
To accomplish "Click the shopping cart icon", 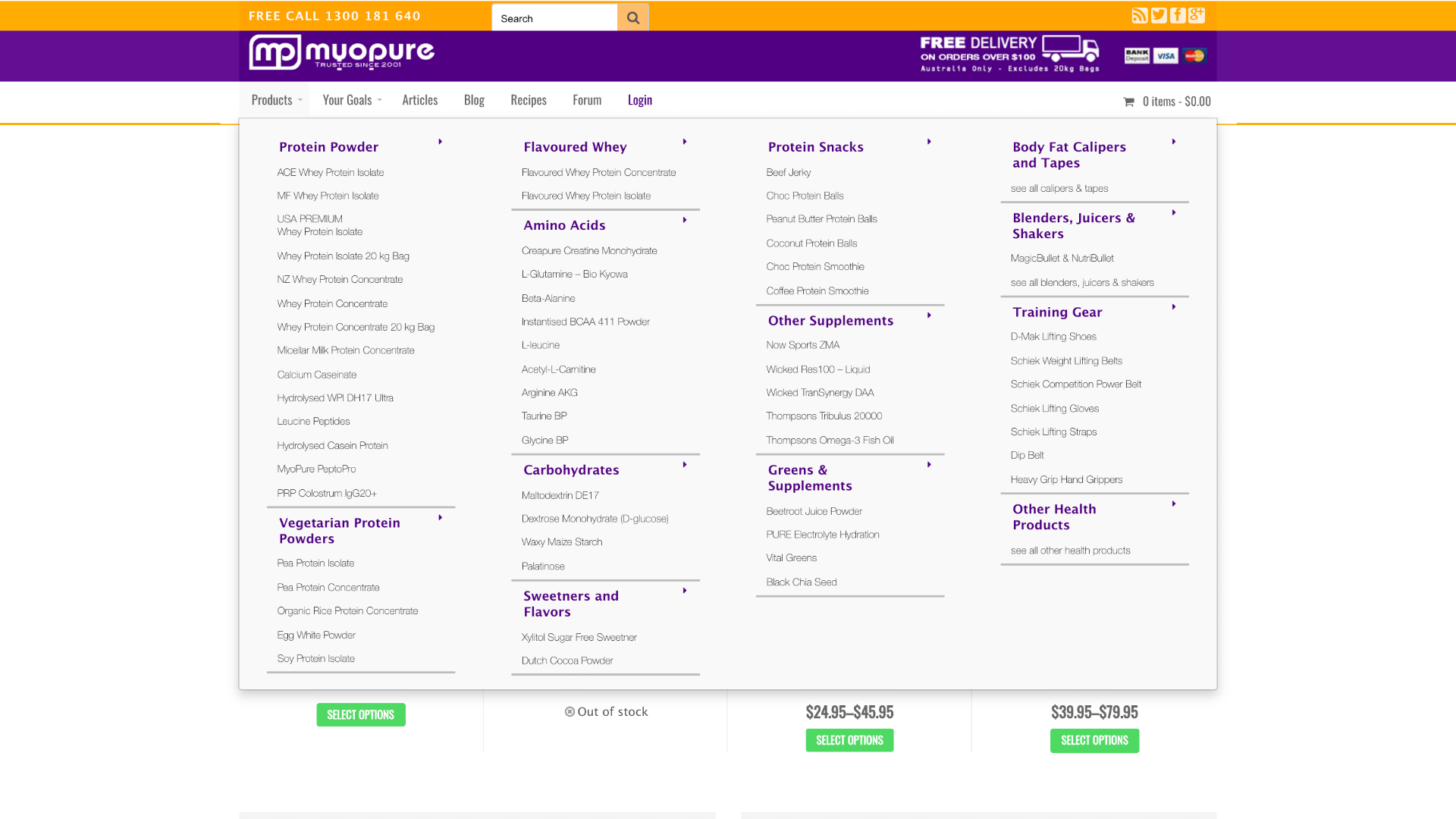I will pos(1128,102).
